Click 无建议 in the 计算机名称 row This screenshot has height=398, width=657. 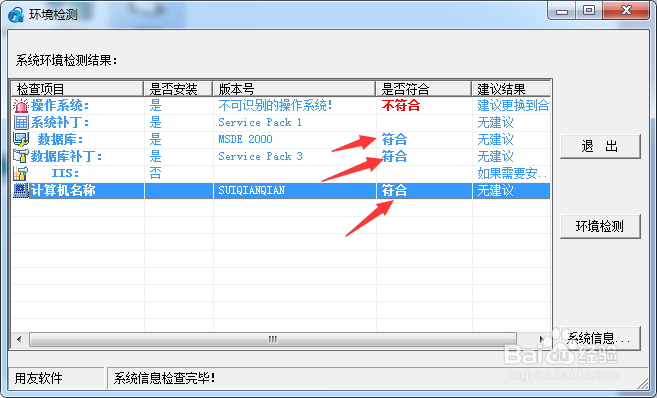point(495,190)
